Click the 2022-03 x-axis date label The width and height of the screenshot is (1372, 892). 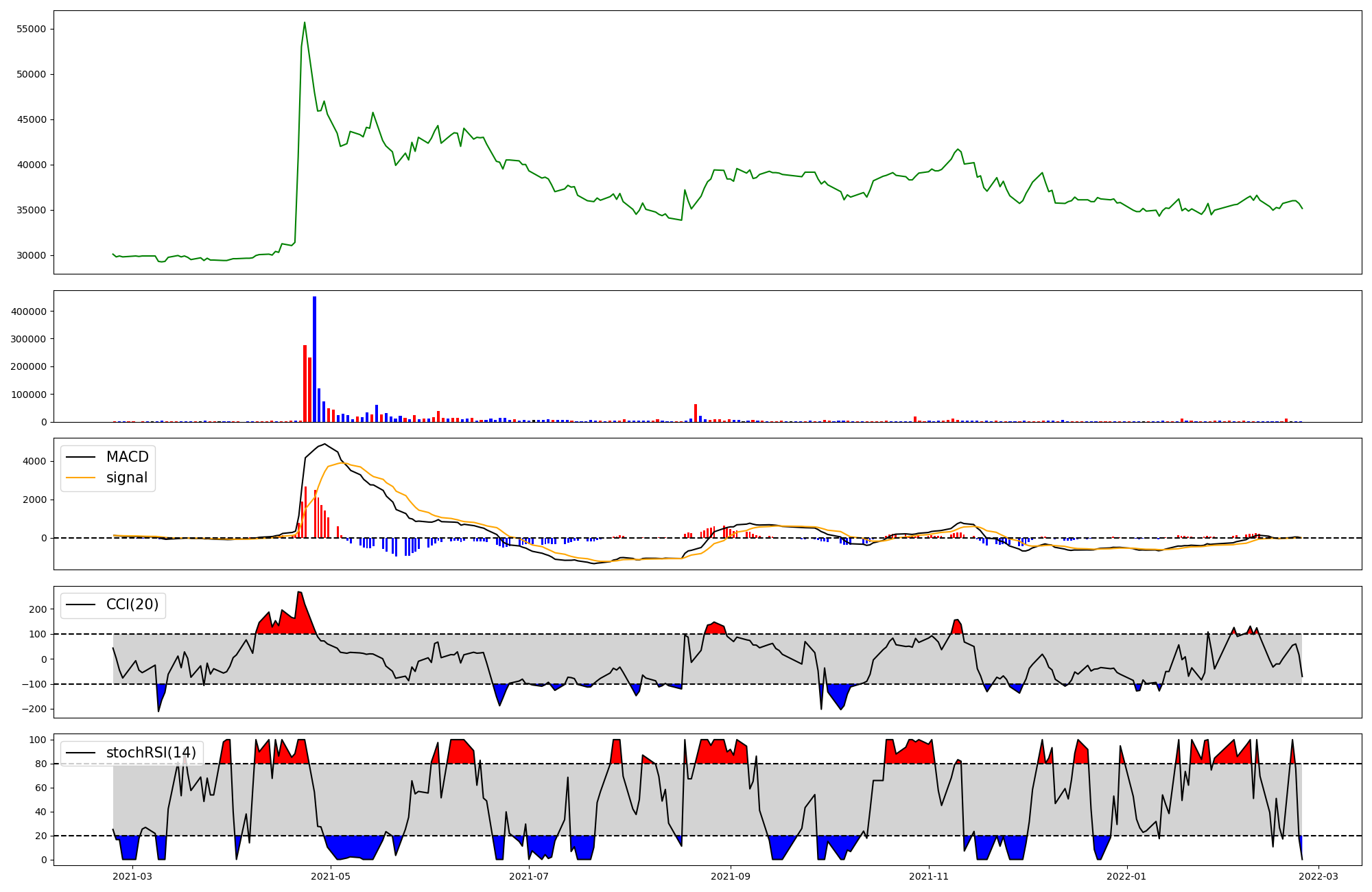click(1318, 876)
